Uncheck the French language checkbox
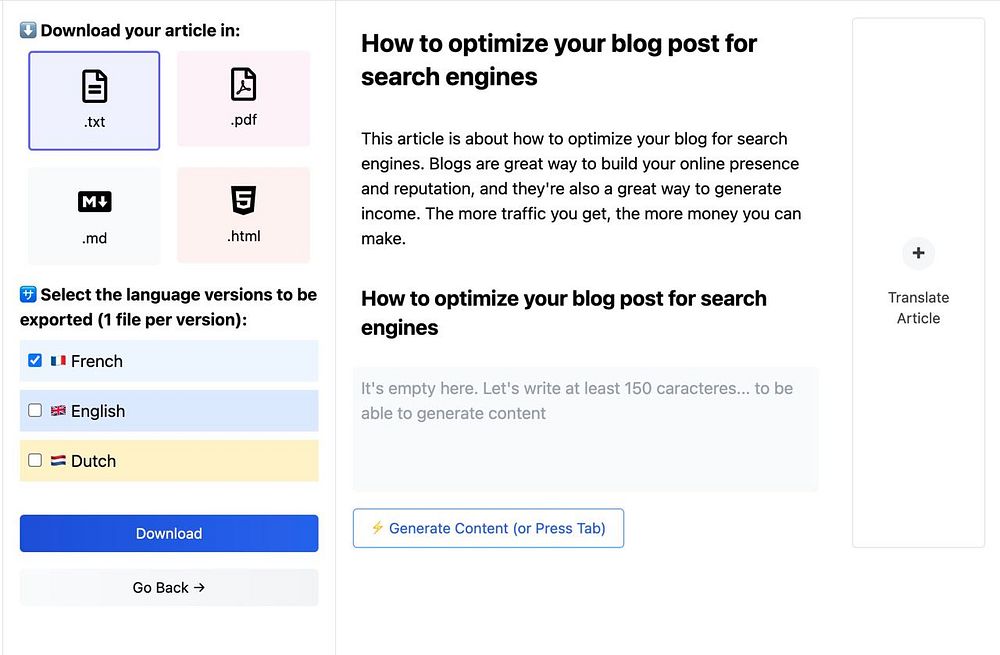Image resolution: width=1000 pixels, height=655 pixels. pyautogui.click(x=35, y=360)
